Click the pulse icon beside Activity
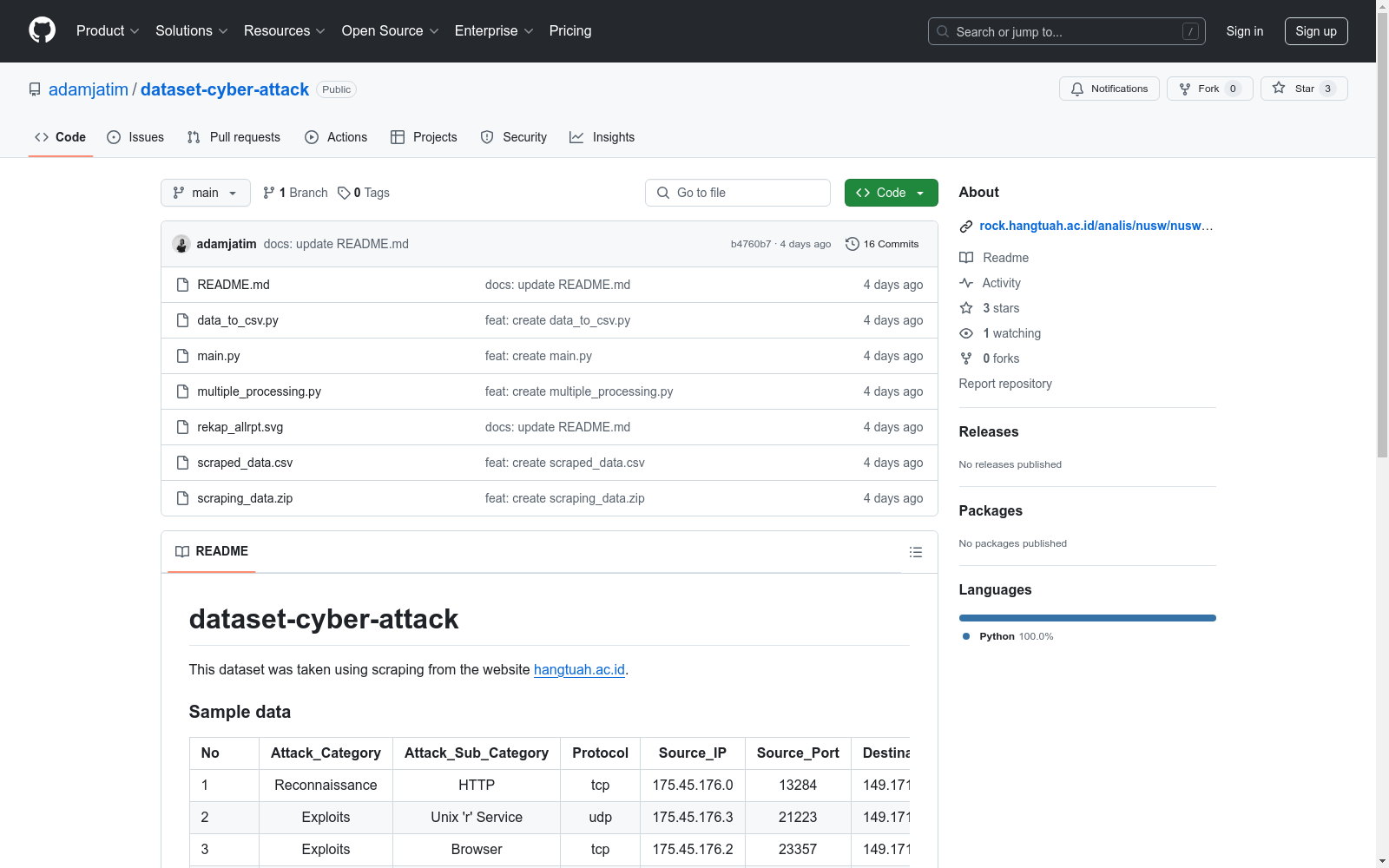 966,283
